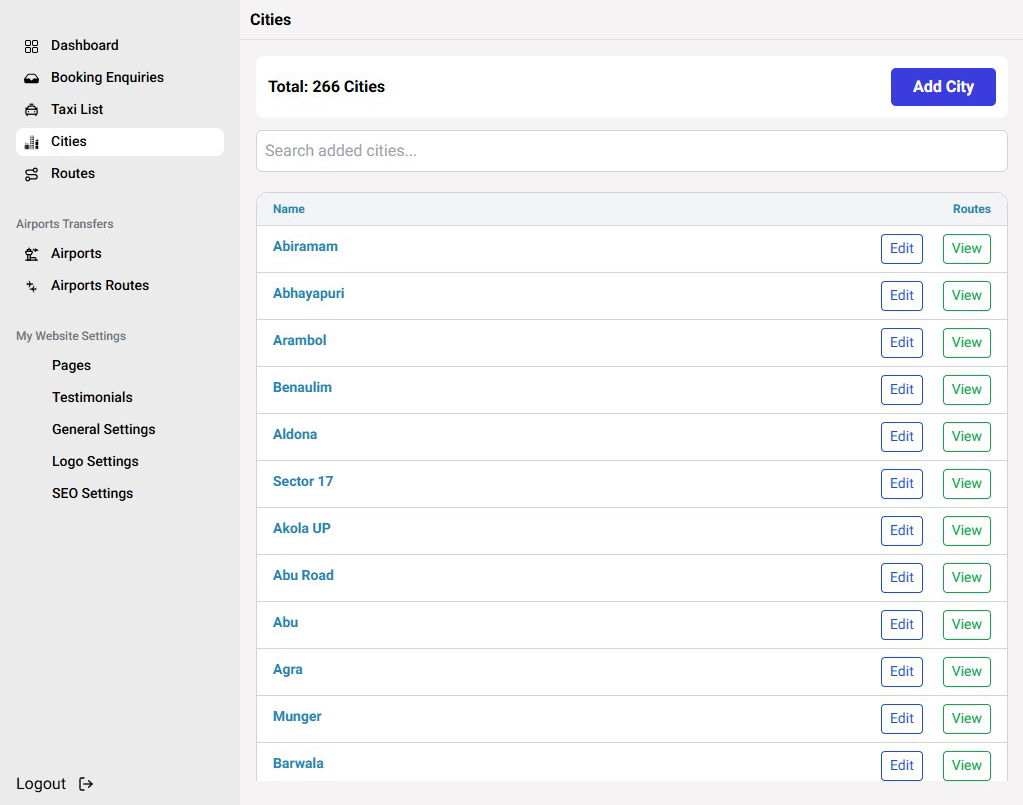1023x805 pixels.
Task: Click the Airports plane icon
Action: pos(31,254)
